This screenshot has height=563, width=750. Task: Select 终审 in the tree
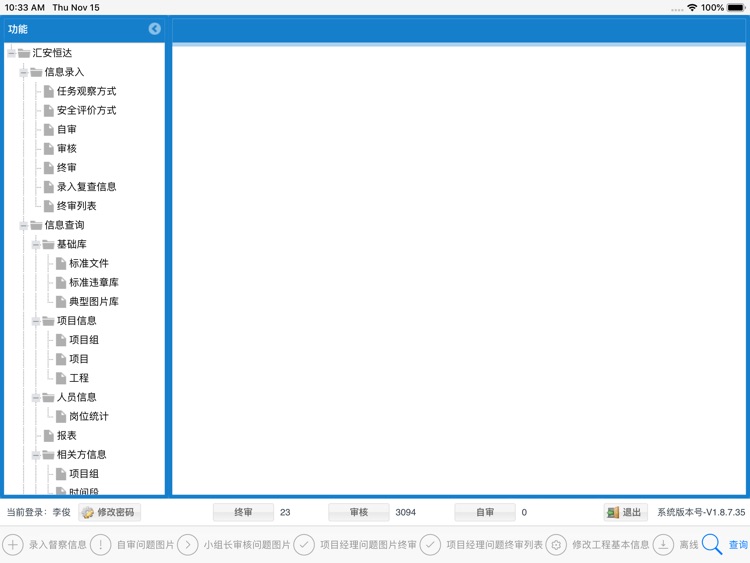pyautogui.click(x=66, y=167)
